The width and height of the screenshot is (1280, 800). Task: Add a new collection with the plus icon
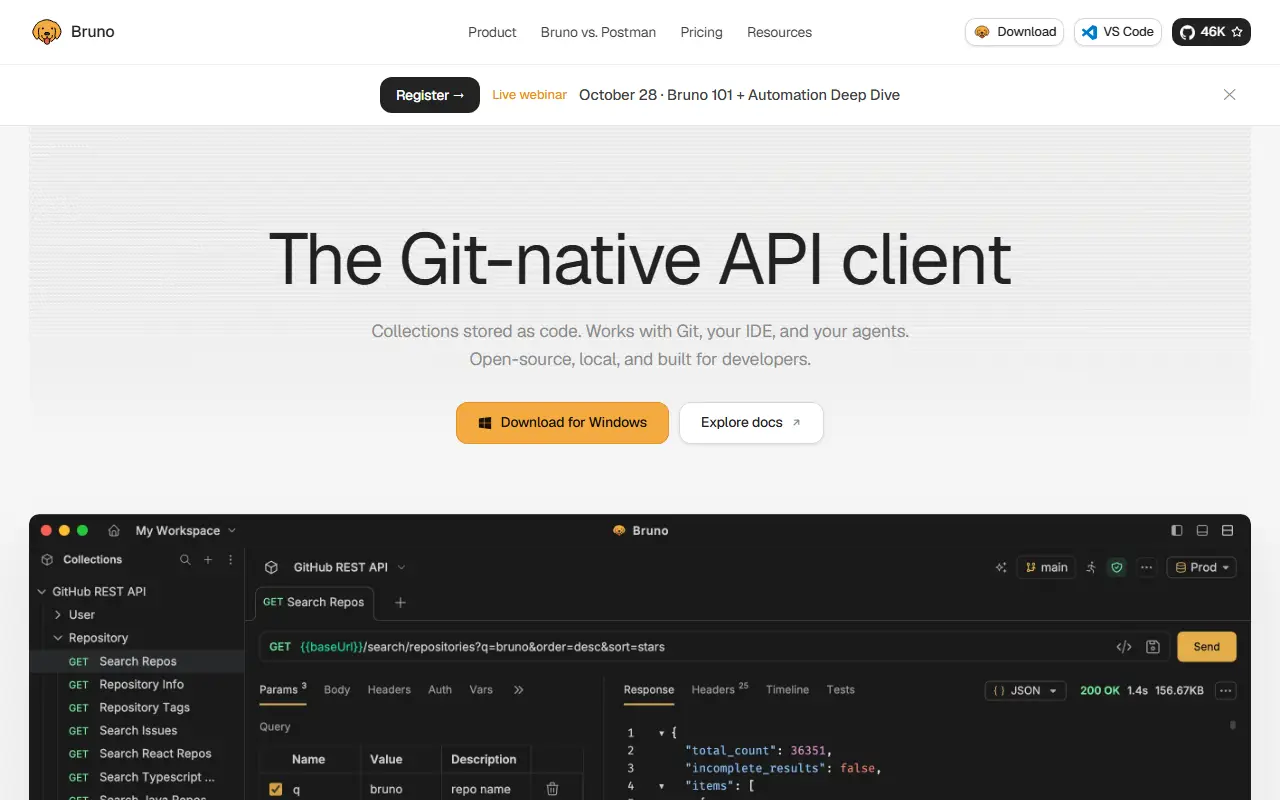tap(208, 560)
